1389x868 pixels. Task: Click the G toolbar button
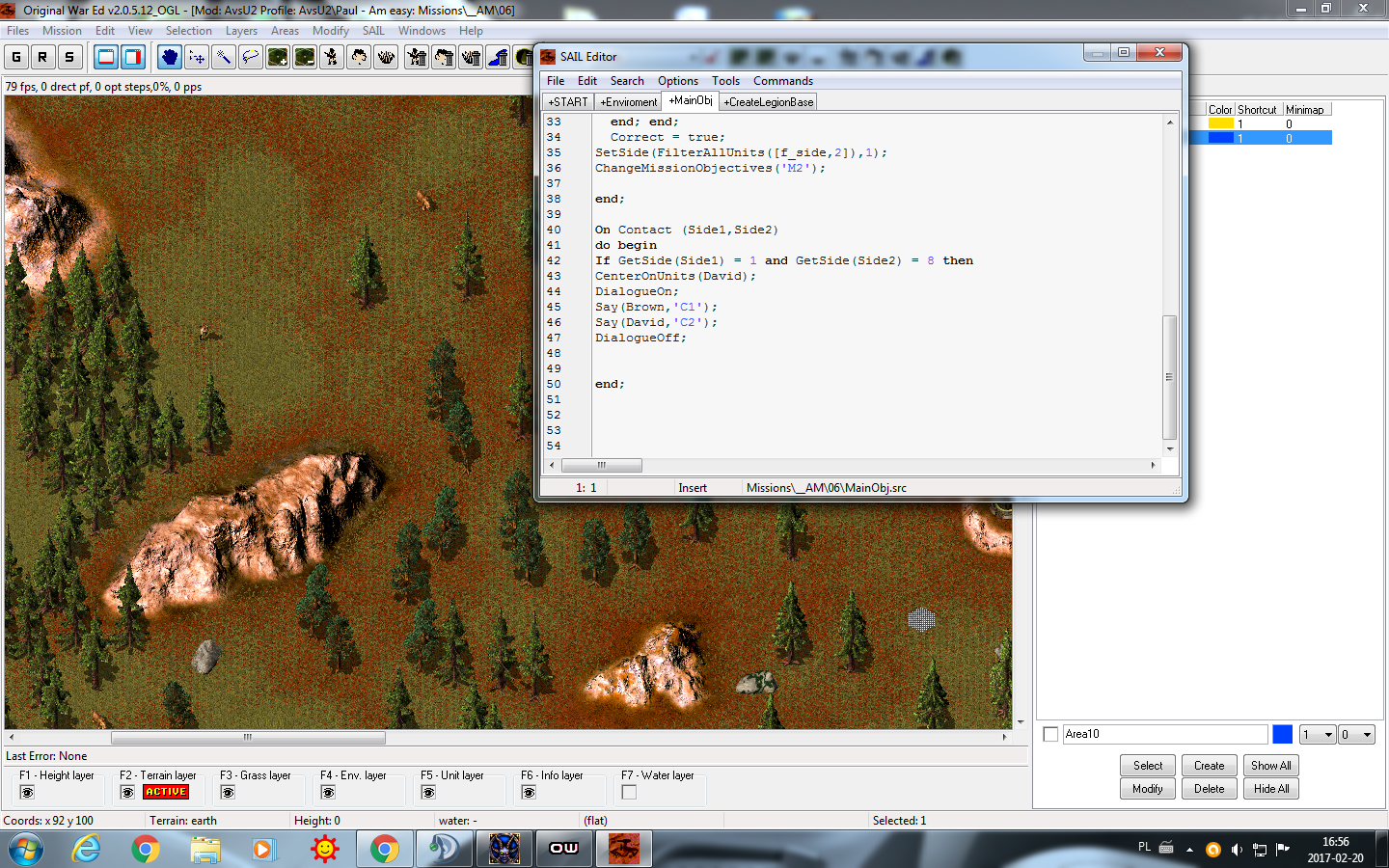tap(16, 57)
